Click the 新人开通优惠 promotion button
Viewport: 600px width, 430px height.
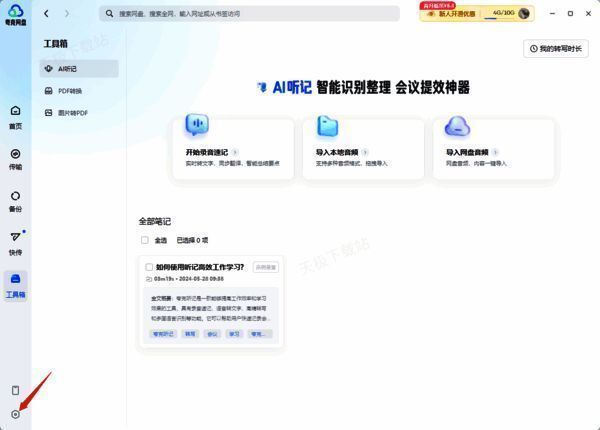click(451, 14)
